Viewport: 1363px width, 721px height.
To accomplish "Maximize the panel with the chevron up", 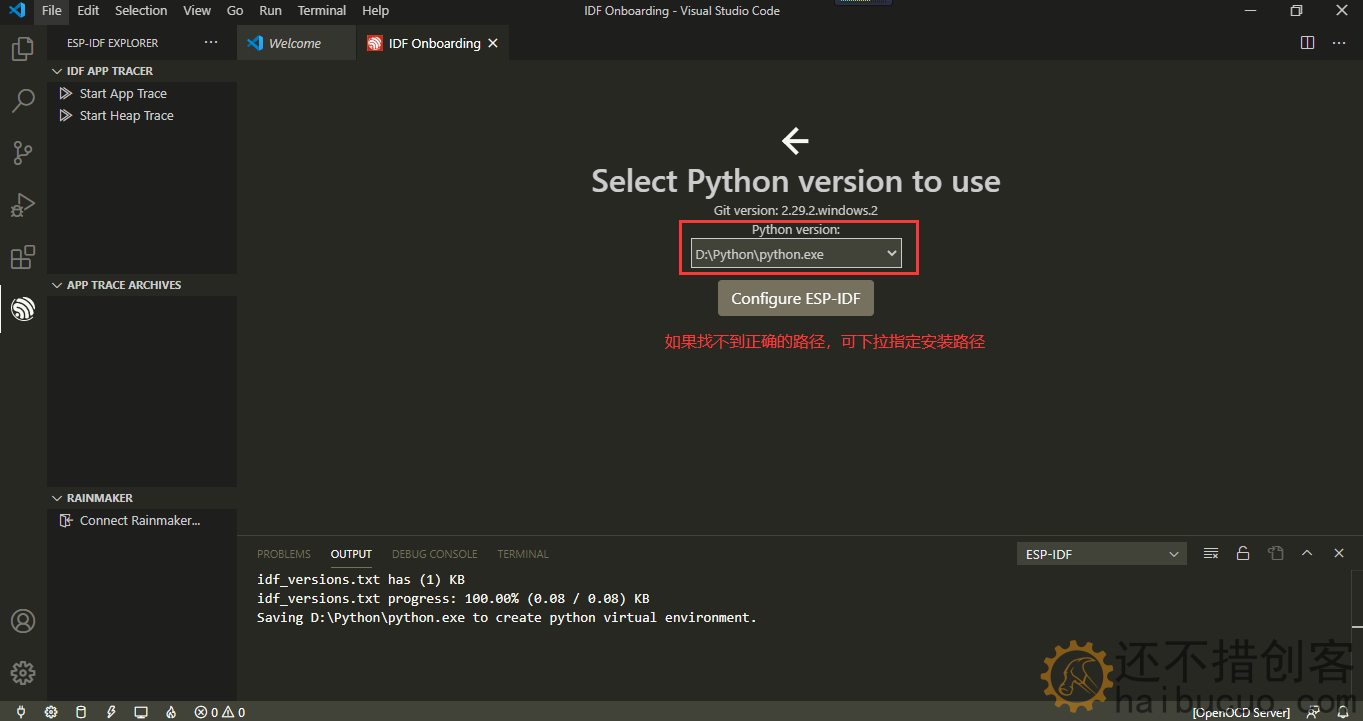I will (1307, 553).
